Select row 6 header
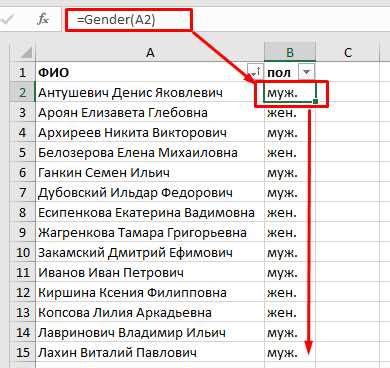390x368 pixels. 22,172
